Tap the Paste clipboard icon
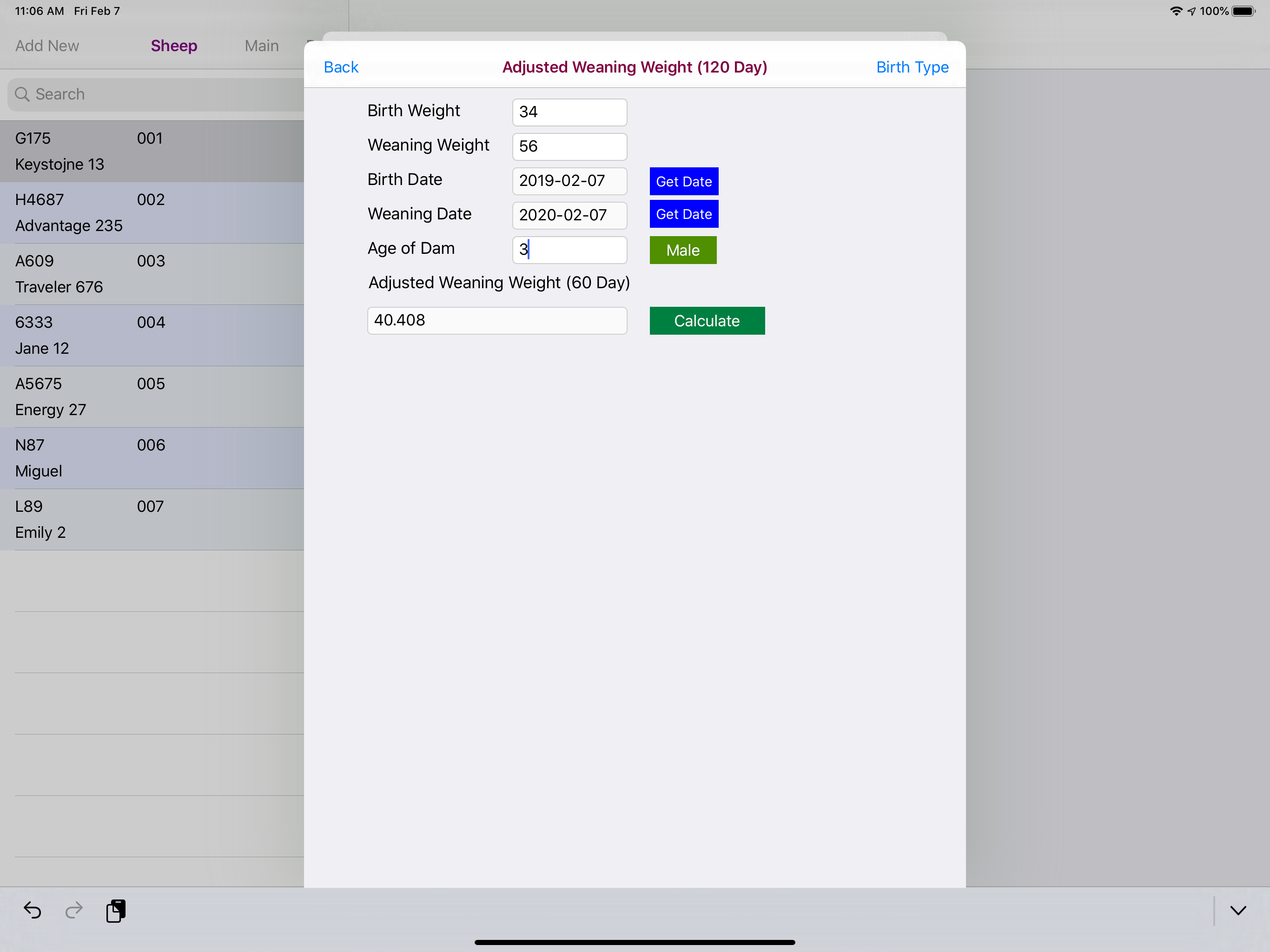Screen dimensions: 1270x952 point(116,911)
